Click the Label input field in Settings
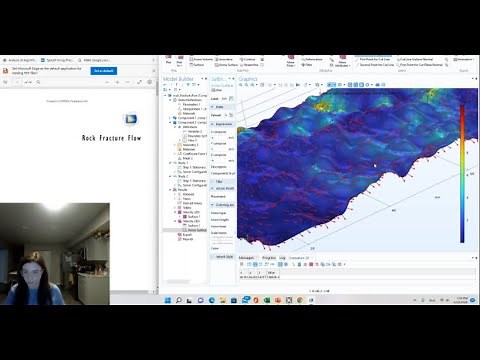480x360 pixels. [x=224, y=99]
